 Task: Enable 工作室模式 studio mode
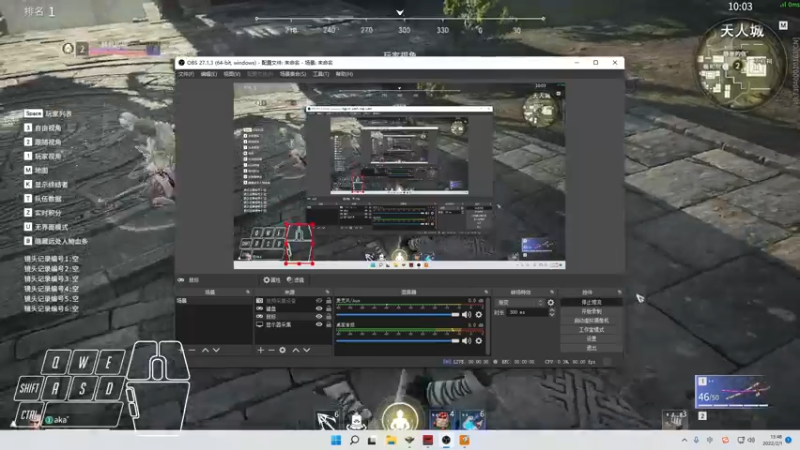pyautogui.click(x=591, y=330)
